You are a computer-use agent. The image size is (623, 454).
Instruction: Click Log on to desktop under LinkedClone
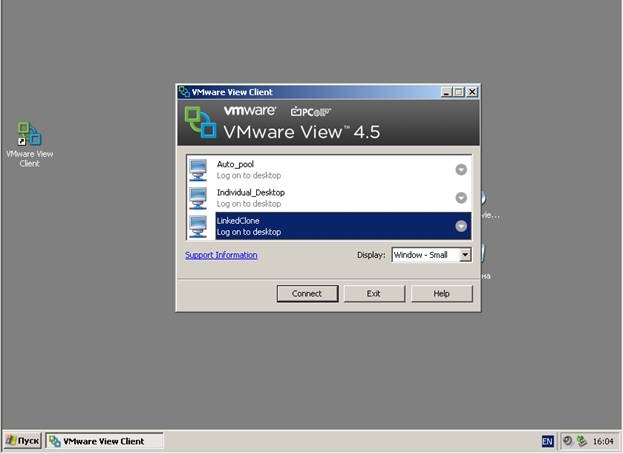click(249, 232)
